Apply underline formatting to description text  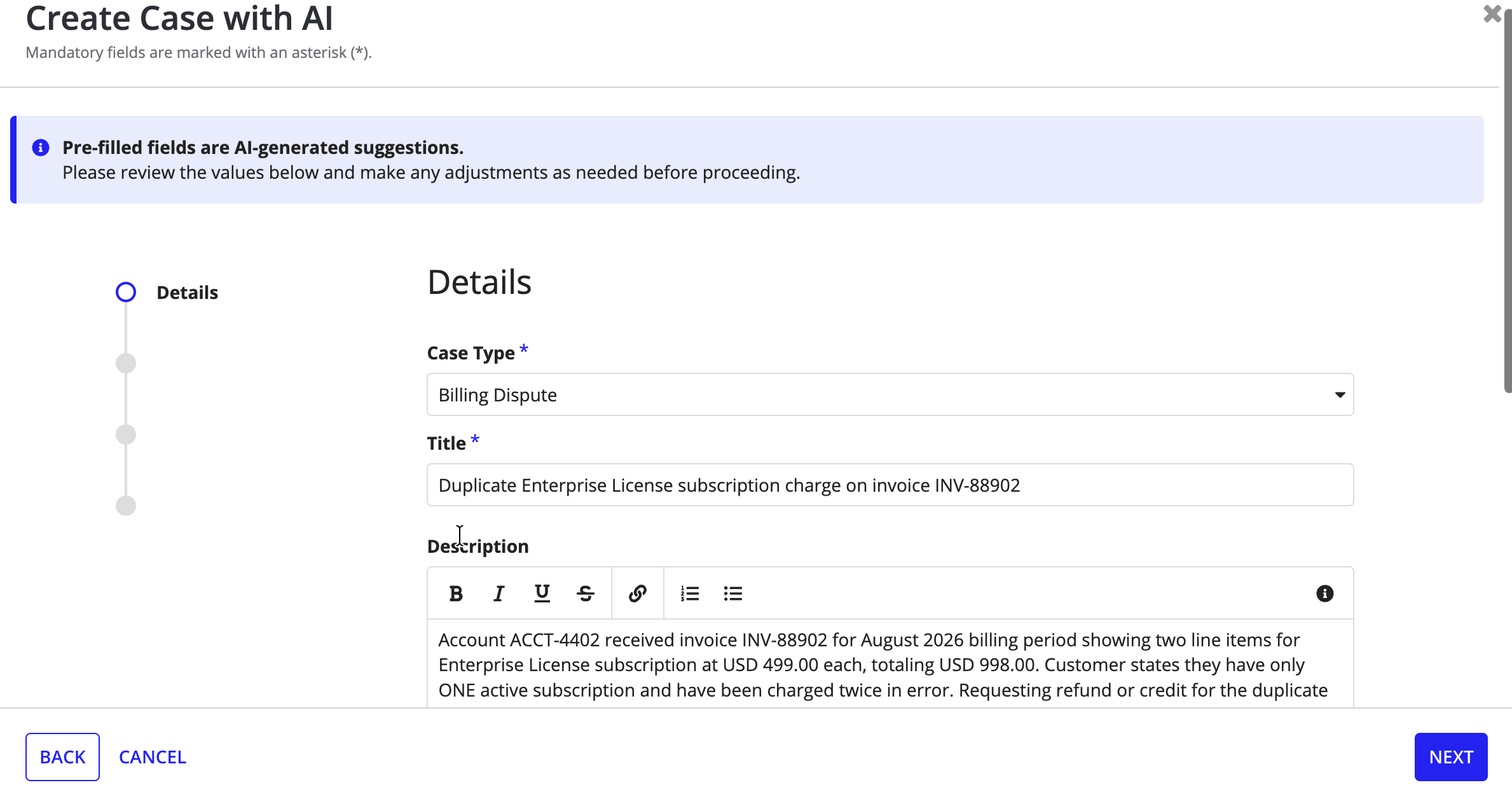542,594
